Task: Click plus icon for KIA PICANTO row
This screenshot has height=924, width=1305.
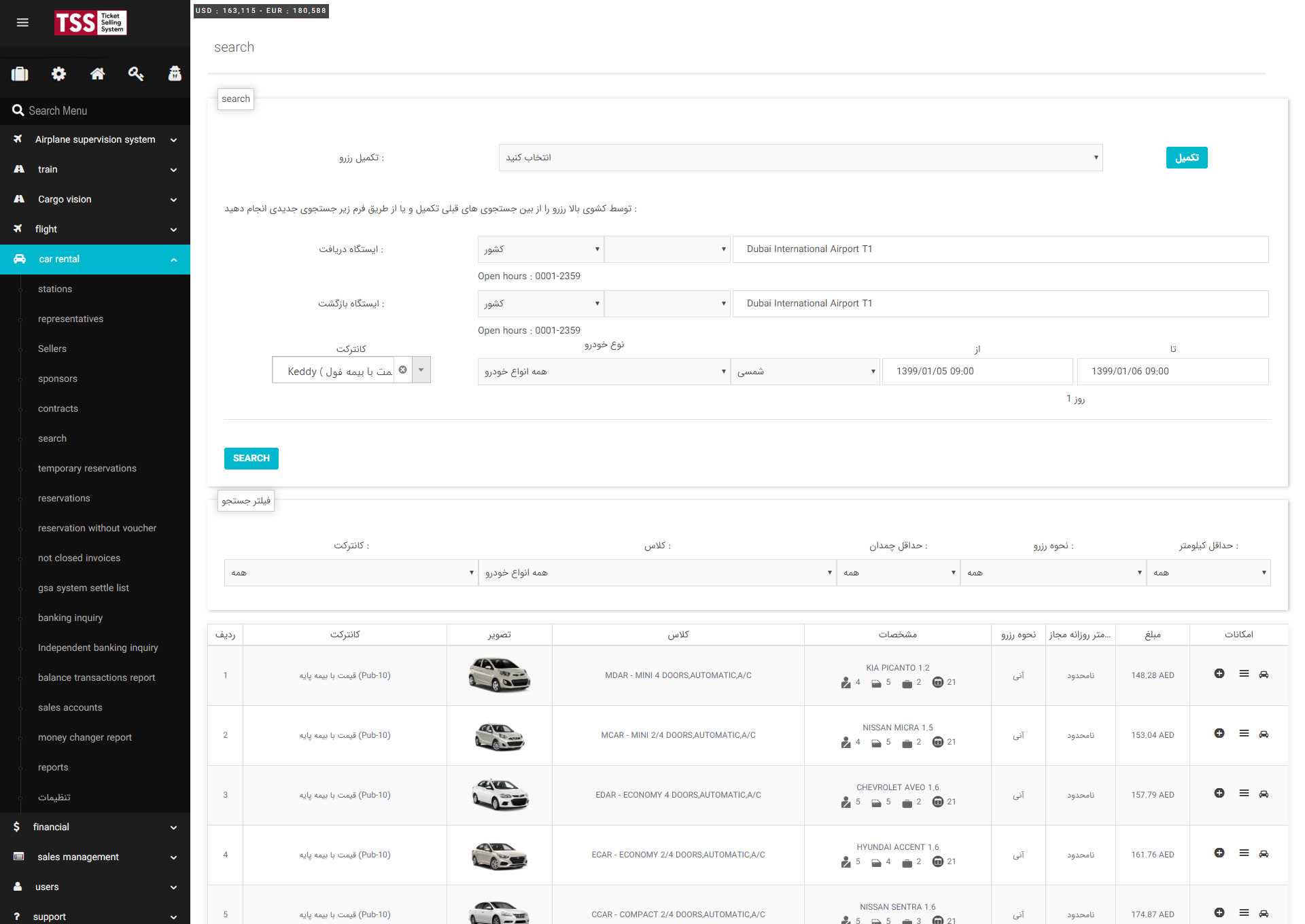Action: [x=1219, y=673]
